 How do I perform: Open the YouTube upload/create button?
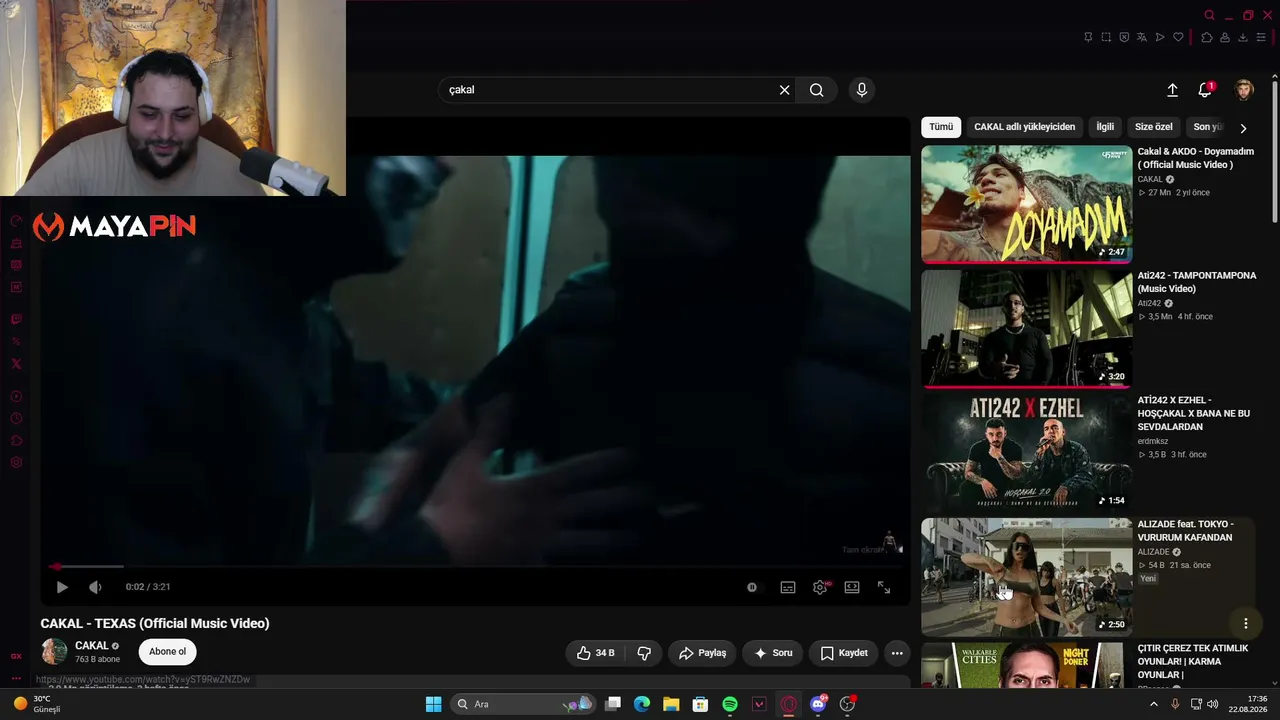[1173, 90]
